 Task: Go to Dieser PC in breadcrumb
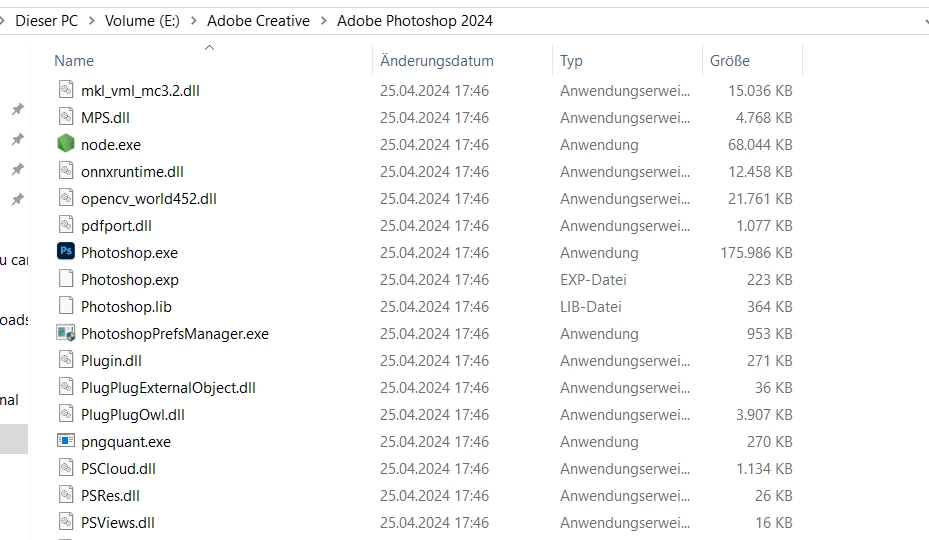[46, 21]
